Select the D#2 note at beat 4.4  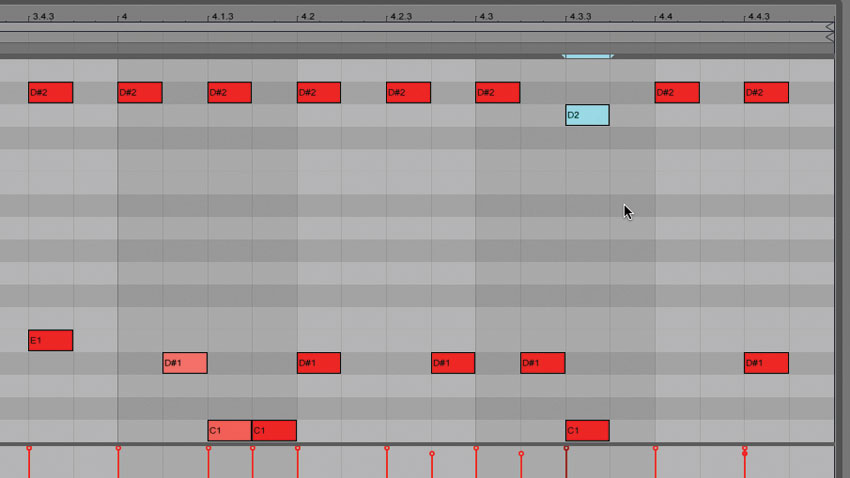pos(677,93)
